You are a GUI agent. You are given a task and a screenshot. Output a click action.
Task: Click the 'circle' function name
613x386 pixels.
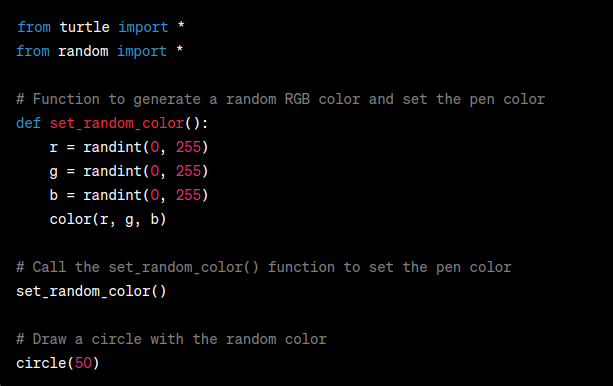click(x=41, y=363)
